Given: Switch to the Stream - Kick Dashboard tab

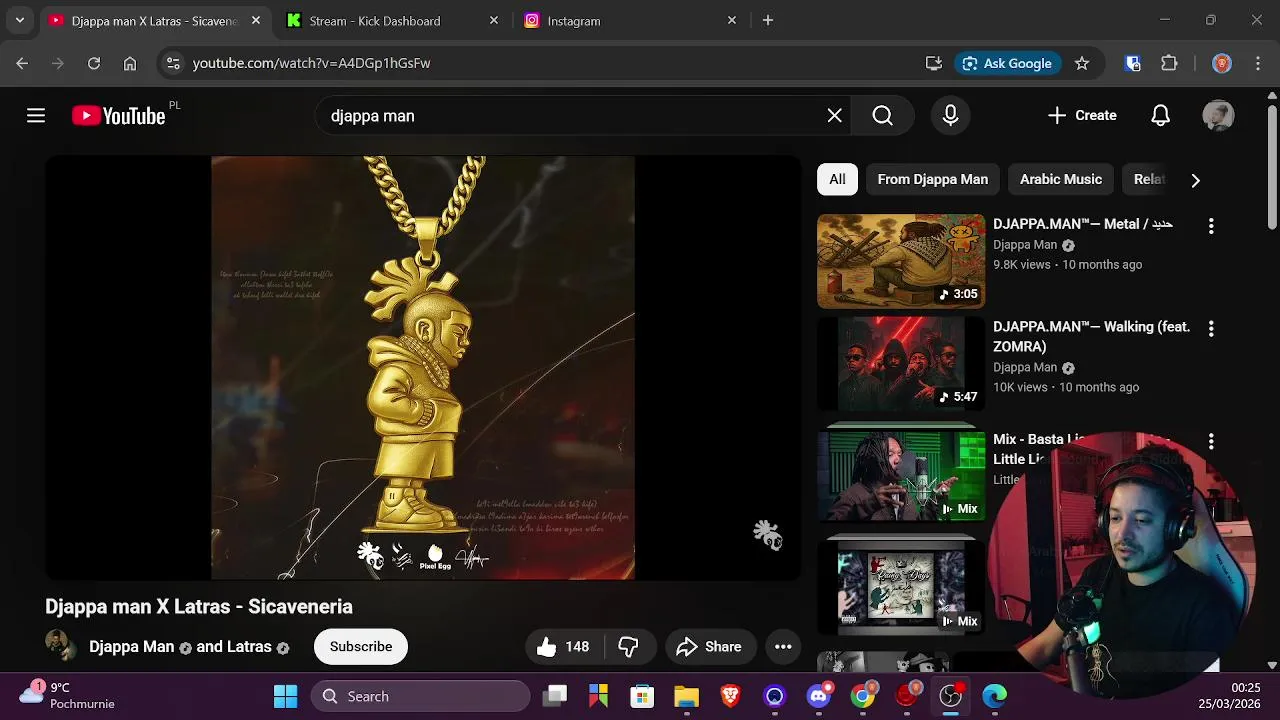Looking at the screenshot, I should coord(392,20).
